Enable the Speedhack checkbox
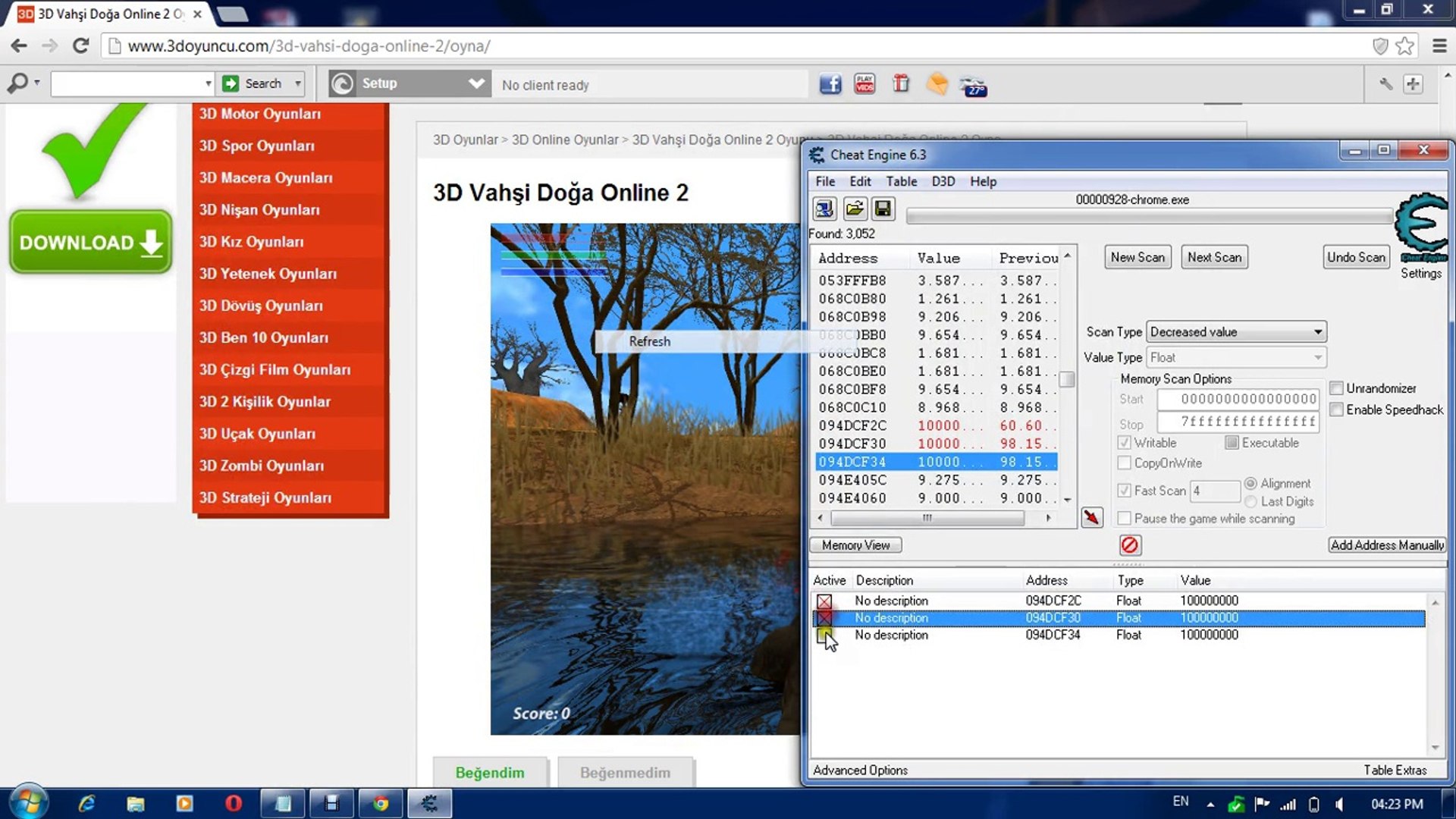 coord(1337,409)
